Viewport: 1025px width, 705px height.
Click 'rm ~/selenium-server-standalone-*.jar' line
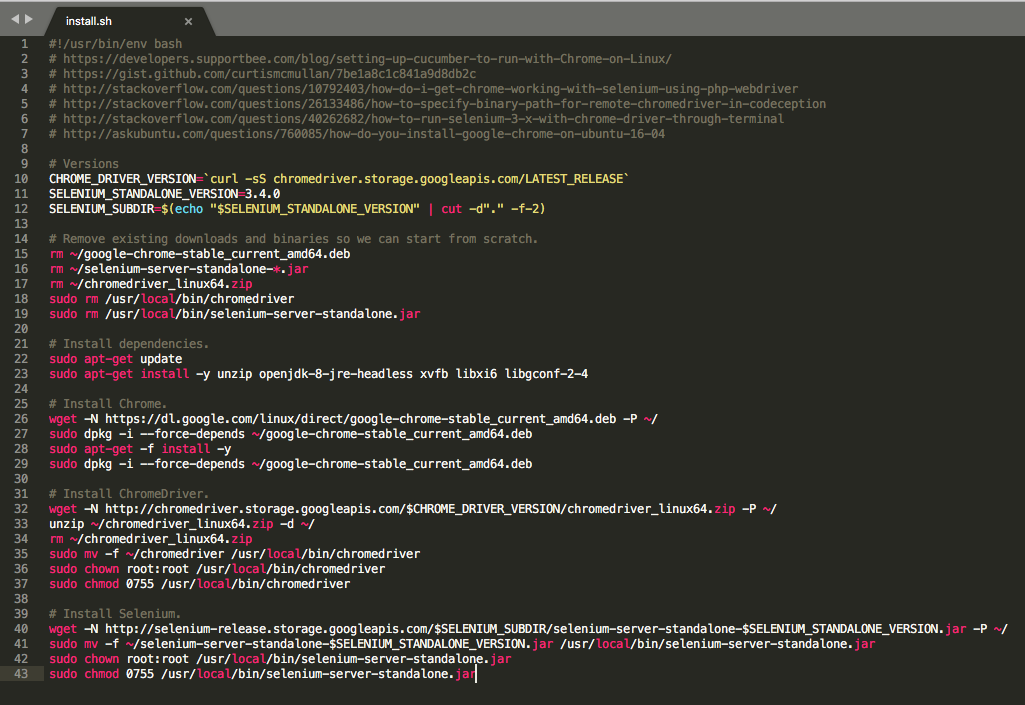(x=179, y=269)
